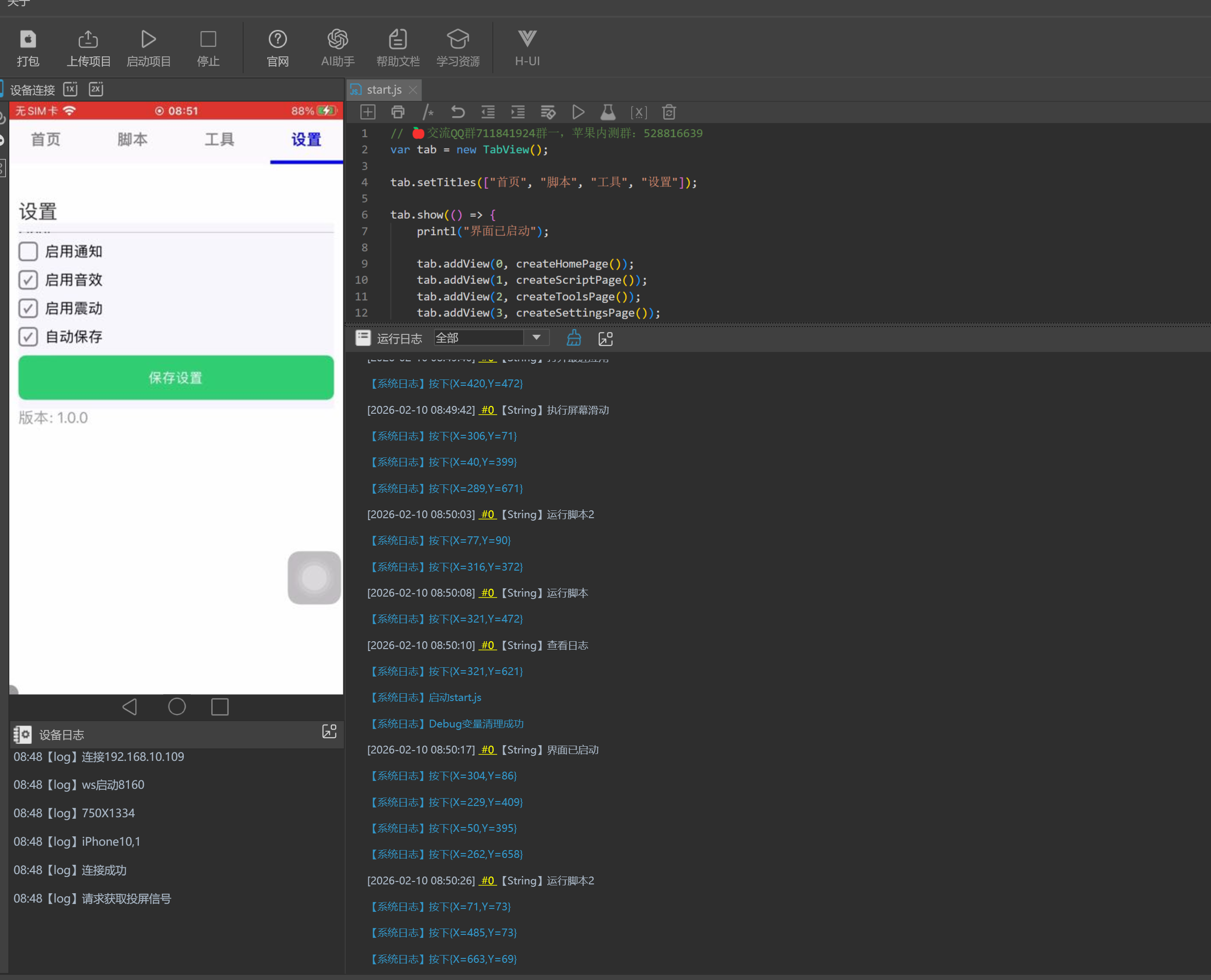1211x980 pixels.
Task: Pop out the 设备日志 panel
Action: coord(329,731)
